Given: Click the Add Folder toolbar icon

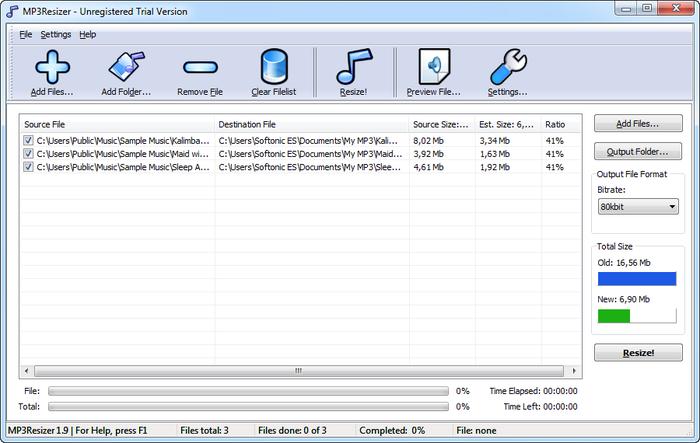Looking at the screenshot, I should 126,67.
